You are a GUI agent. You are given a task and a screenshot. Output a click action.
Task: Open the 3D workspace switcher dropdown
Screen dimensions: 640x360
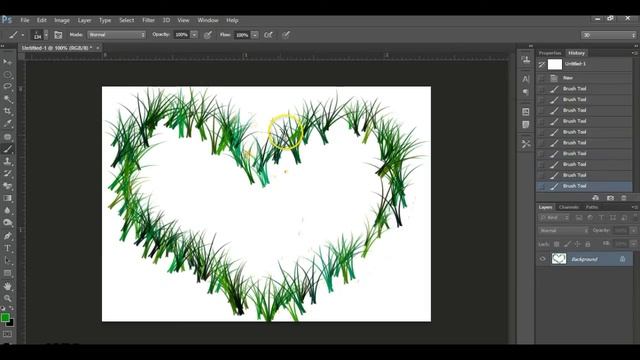tap(609, 35)
